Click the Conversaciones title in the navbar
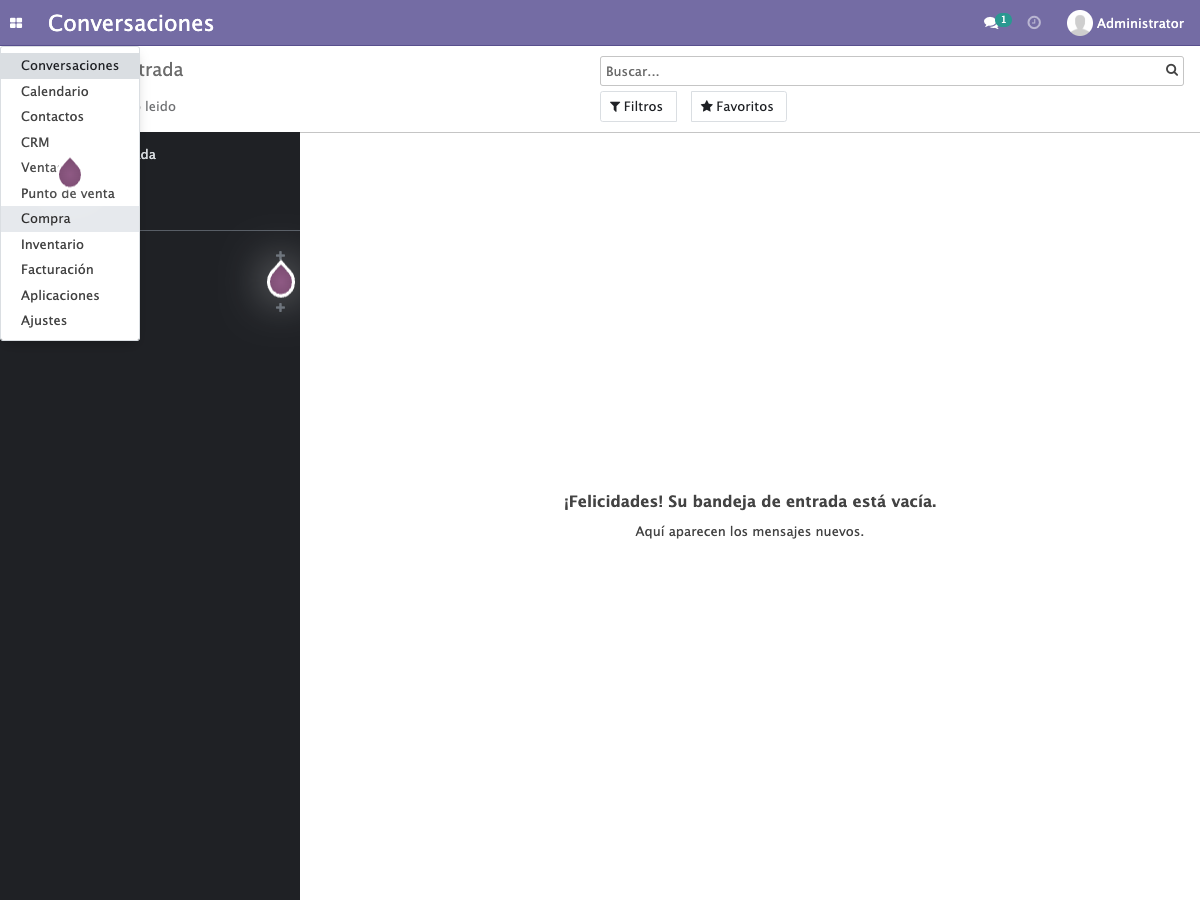Viewport: 1200px width, 900px height. pyautogui.click(x=131, y=23)
